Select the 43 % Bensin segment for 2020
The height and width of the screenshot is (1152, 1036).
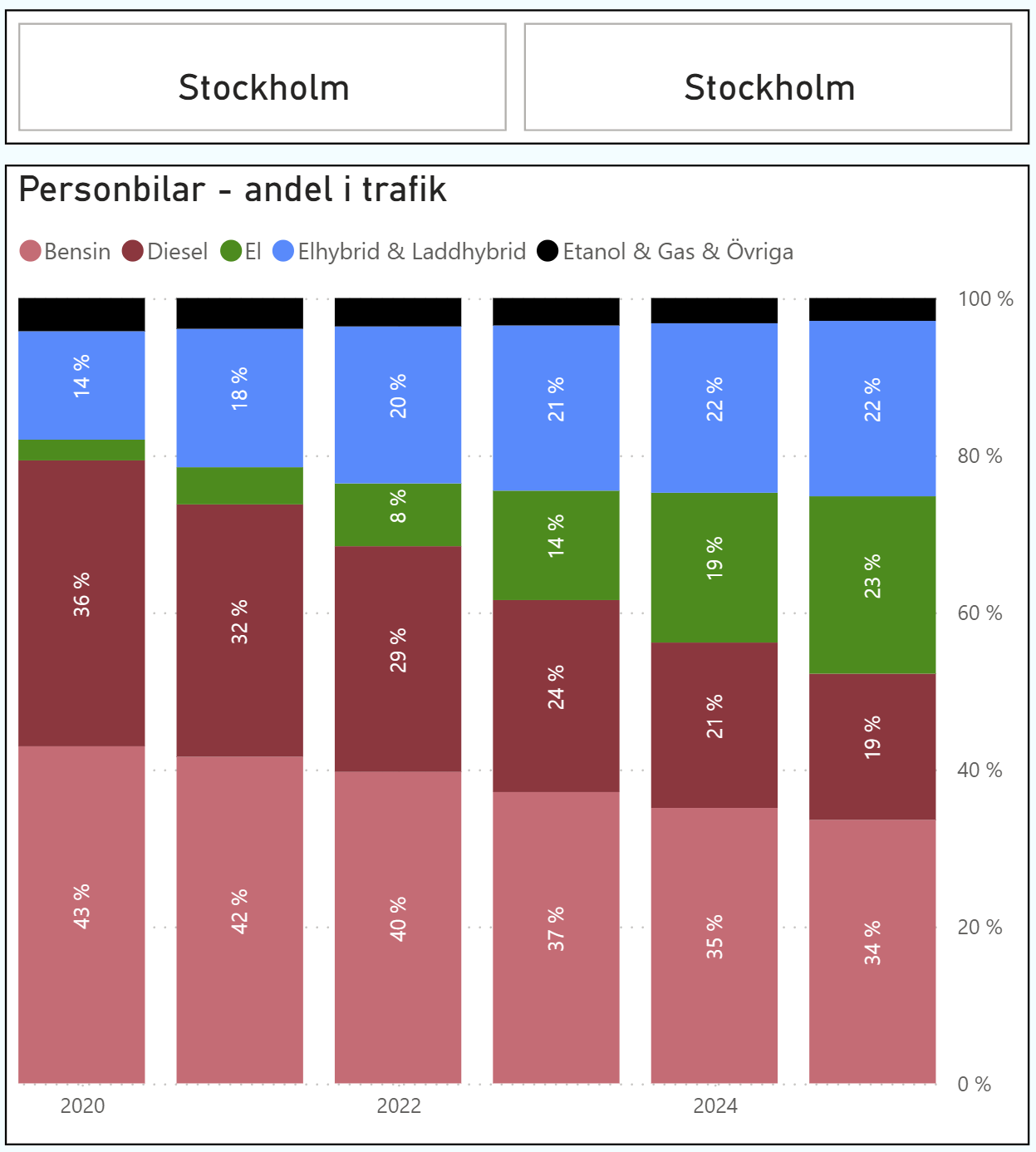click(x=81, y=914)
